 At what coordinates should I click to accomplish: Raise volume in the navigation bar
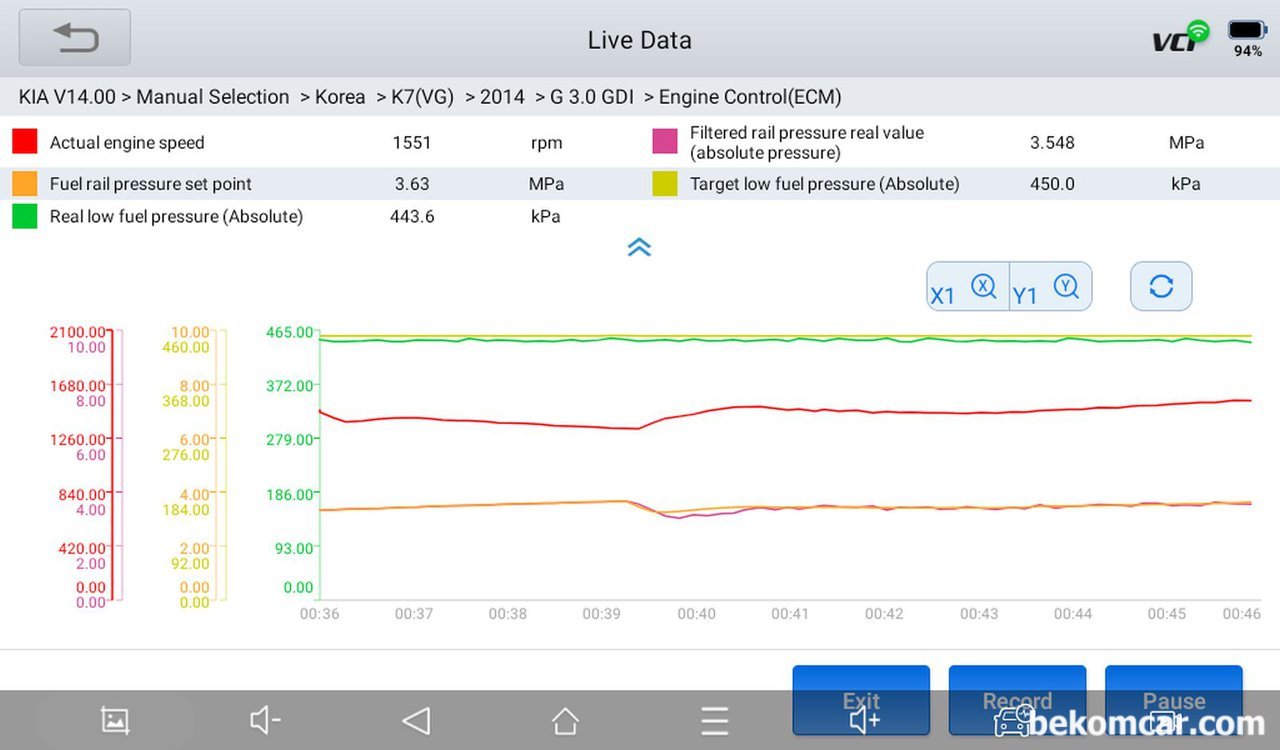865,720
